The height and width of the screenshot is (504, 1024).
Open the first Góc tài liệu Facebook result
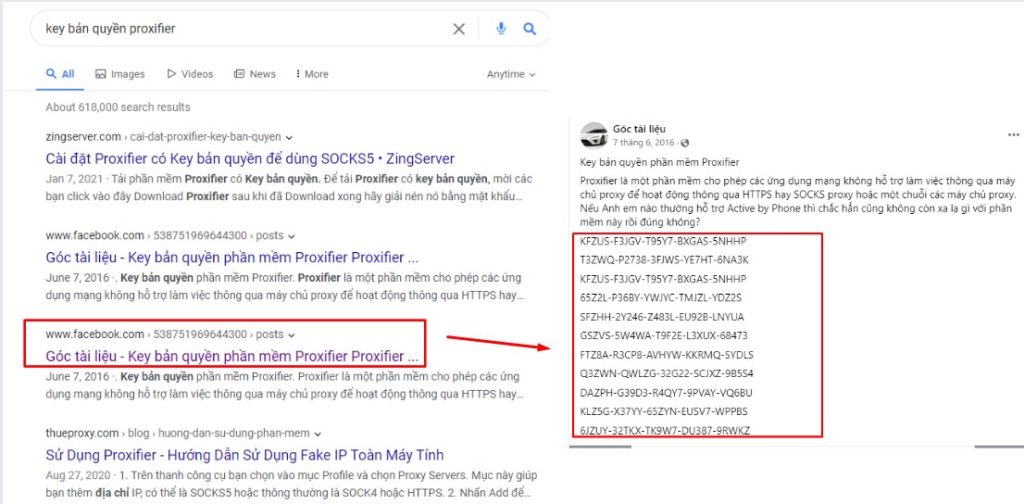pos(232,257)
